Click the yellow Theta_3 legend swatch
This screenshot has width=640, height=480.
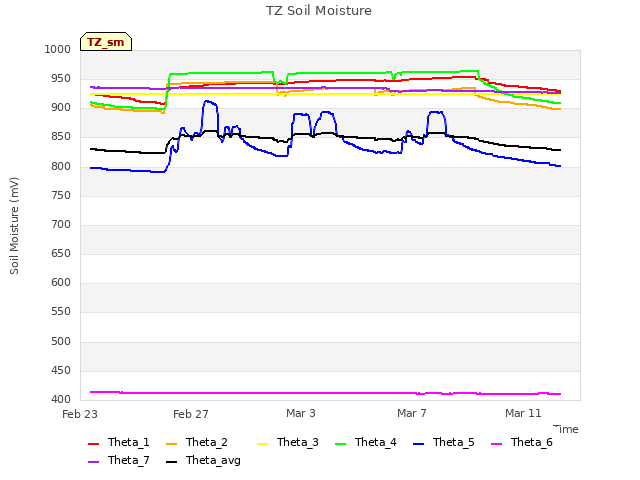coord(262,444)
